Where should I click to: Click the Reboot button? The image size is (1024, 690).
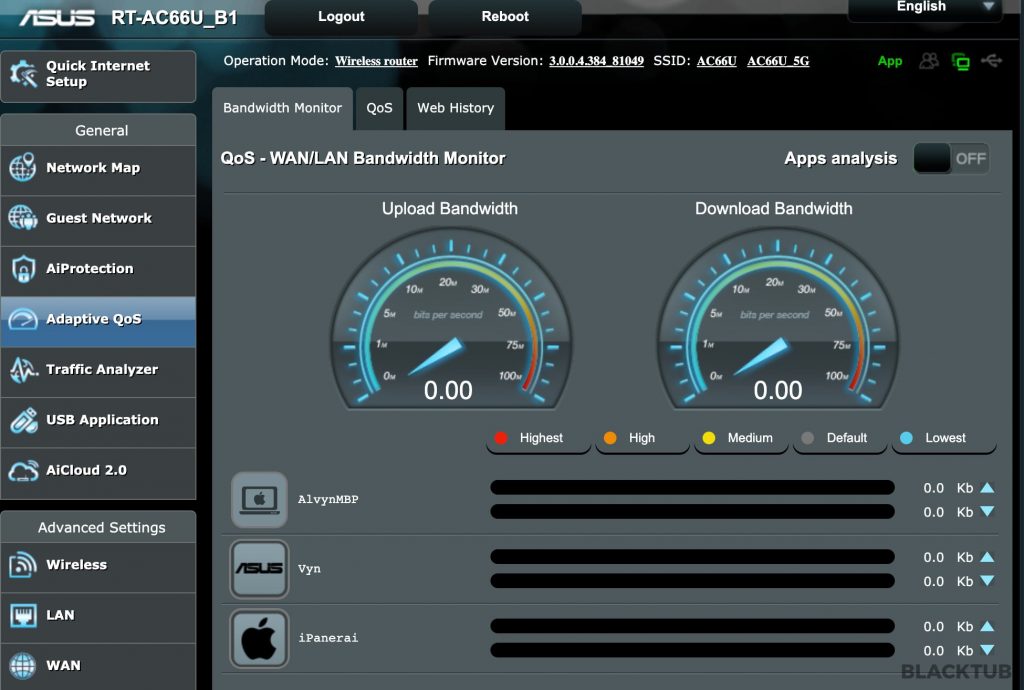[x=505, y=16]
